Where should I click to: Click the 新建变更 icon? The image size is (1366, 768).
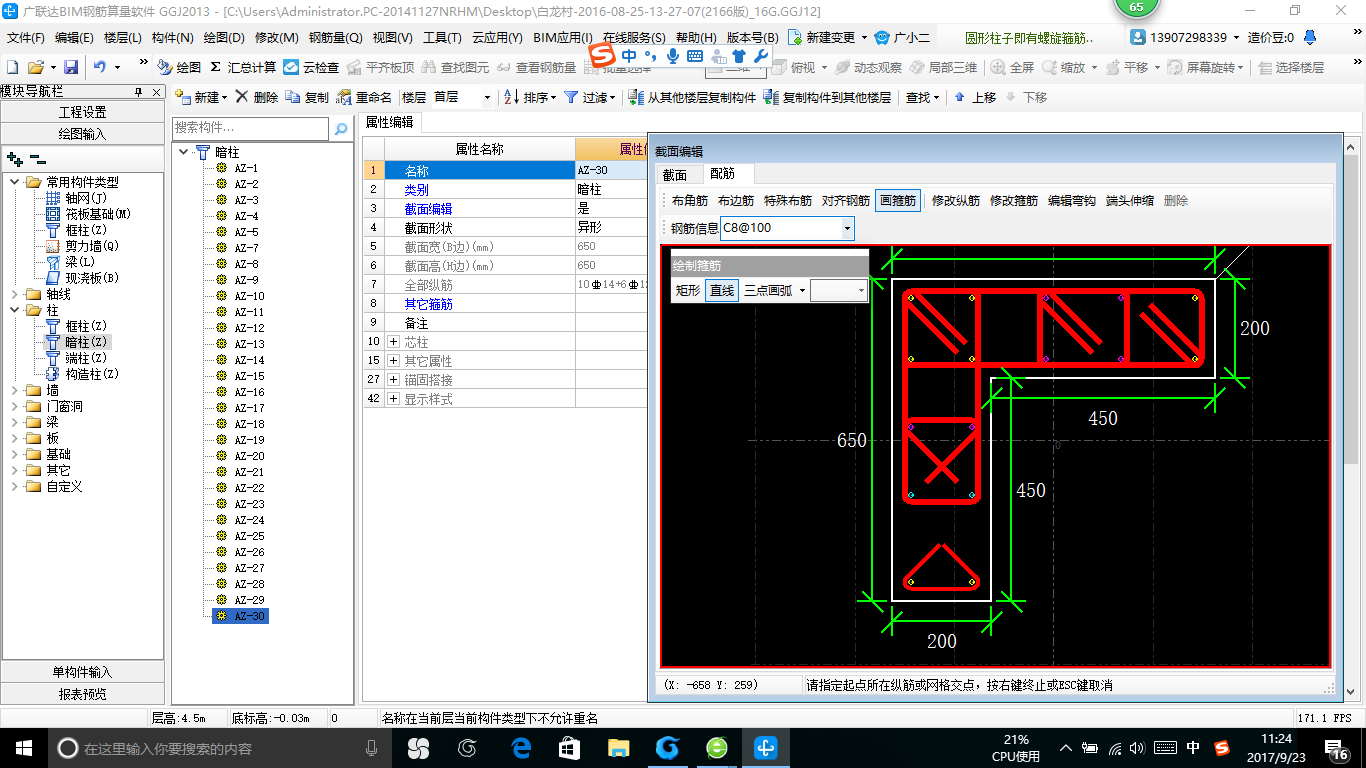796,37
